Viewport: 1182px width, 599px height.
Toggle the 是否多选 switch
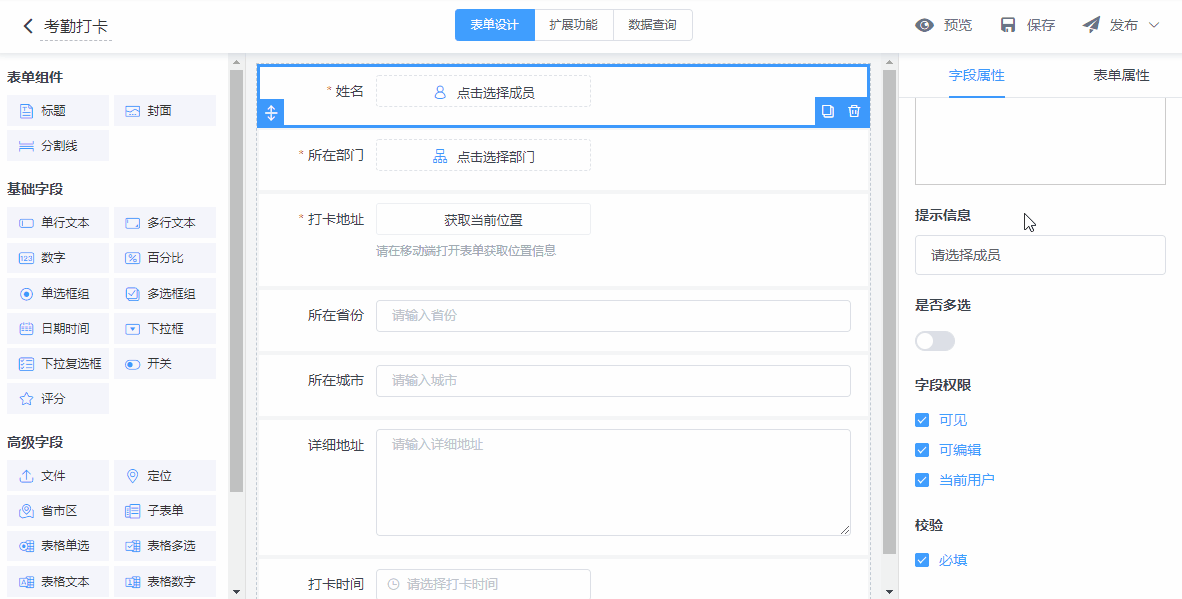(x=935, y=341)
